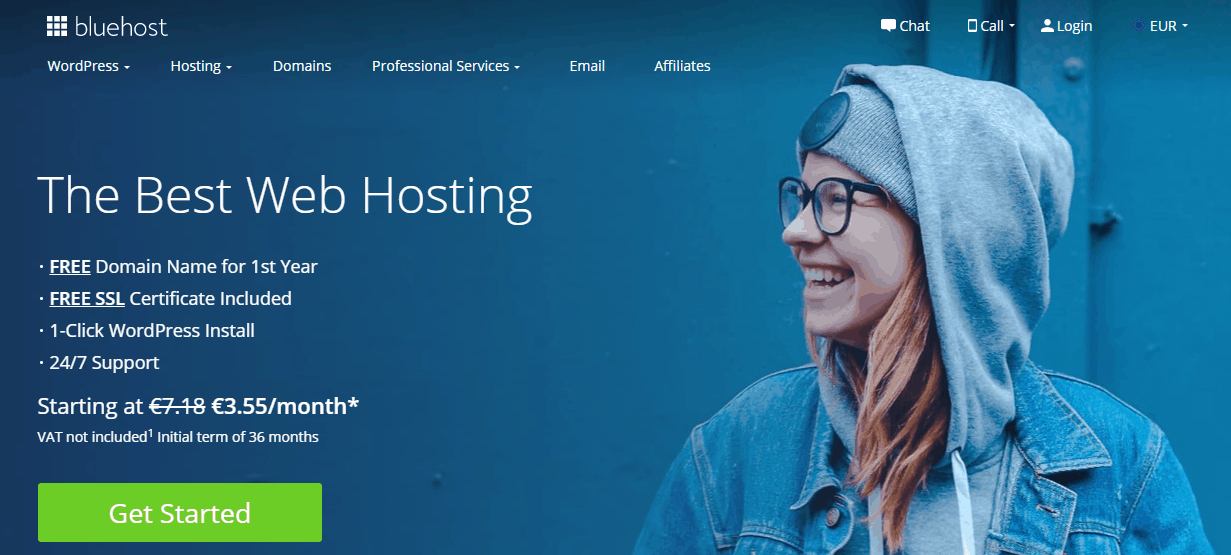The image size is (1231, 555).
Task: Click "The Best Web Hosting" heading
Action: click(285, 196)
